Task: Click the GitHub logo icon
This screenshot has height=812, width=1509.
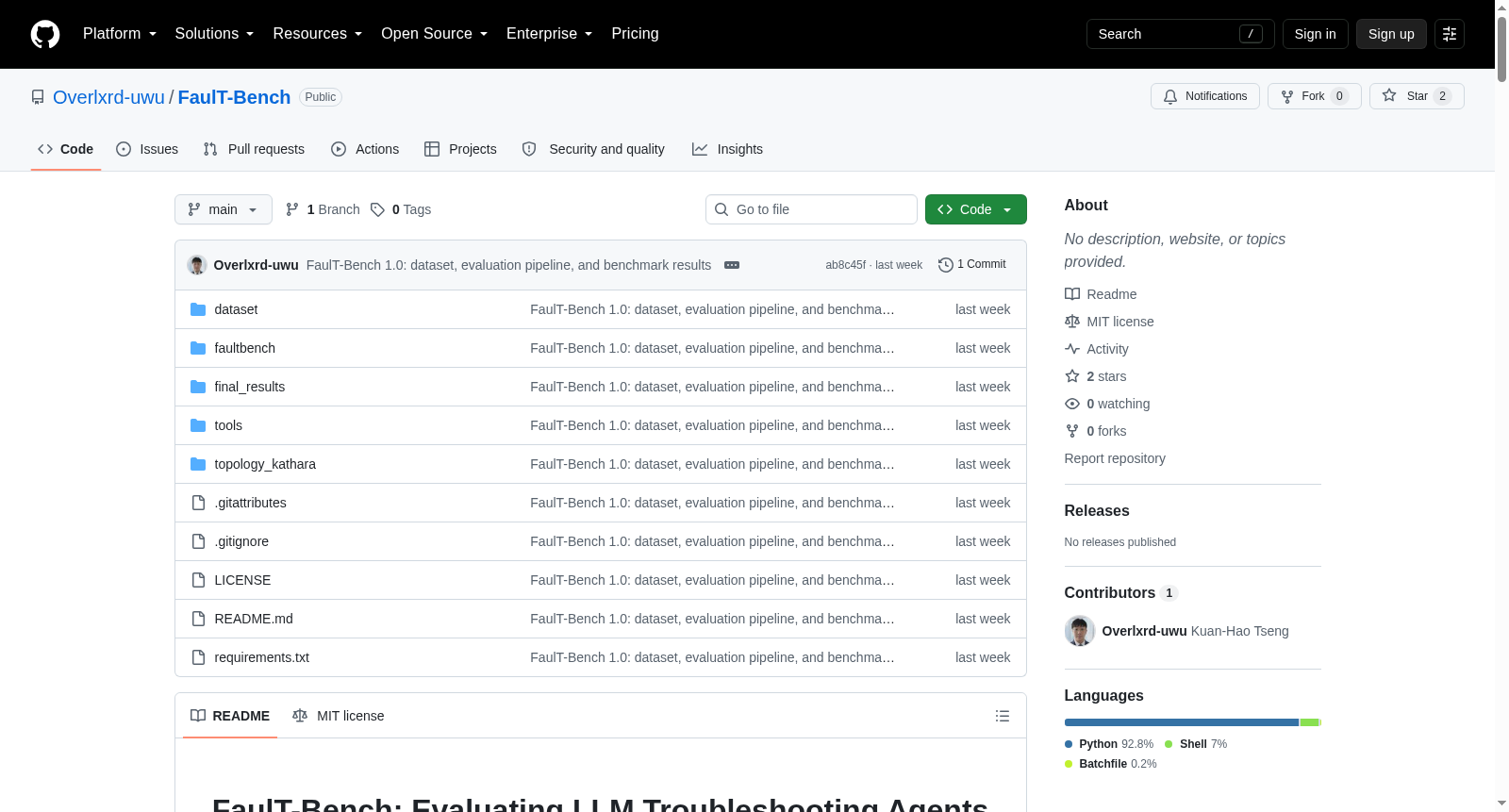Action: coord(45,34)
